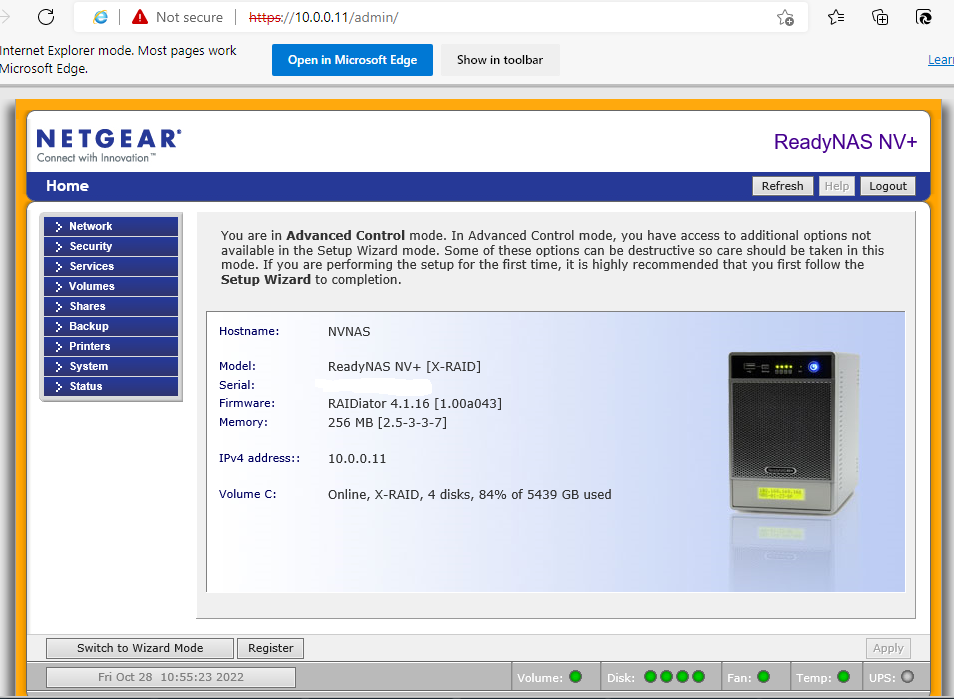Expand the Volumes menu section
This screenshot has width=954, height=699.
pyautogui.click(x=110, y=287)
